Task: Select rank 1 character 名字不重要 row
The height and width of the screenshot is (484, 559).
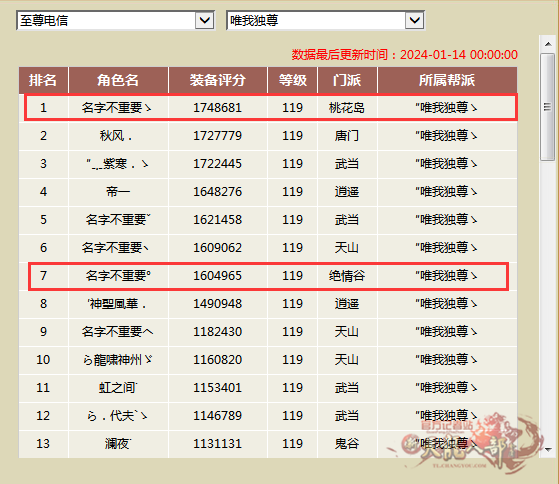Action: click(x=271, y=107)
